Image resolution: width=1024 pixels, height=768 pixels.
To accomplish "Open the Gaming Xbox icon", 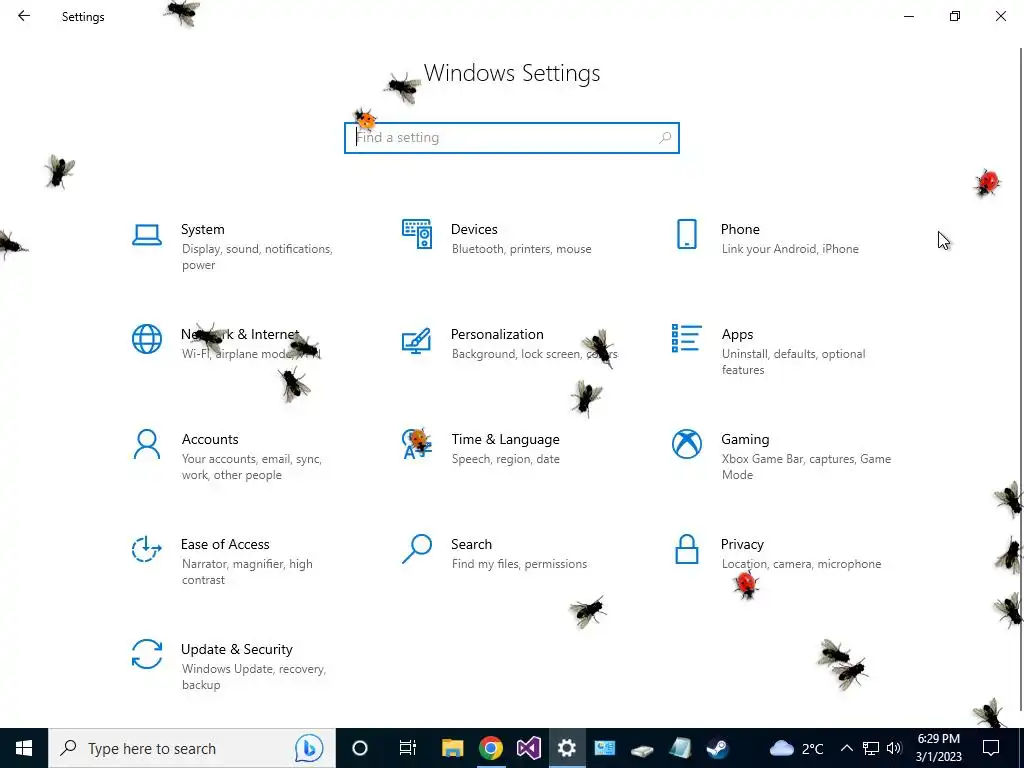I will 686,444.
